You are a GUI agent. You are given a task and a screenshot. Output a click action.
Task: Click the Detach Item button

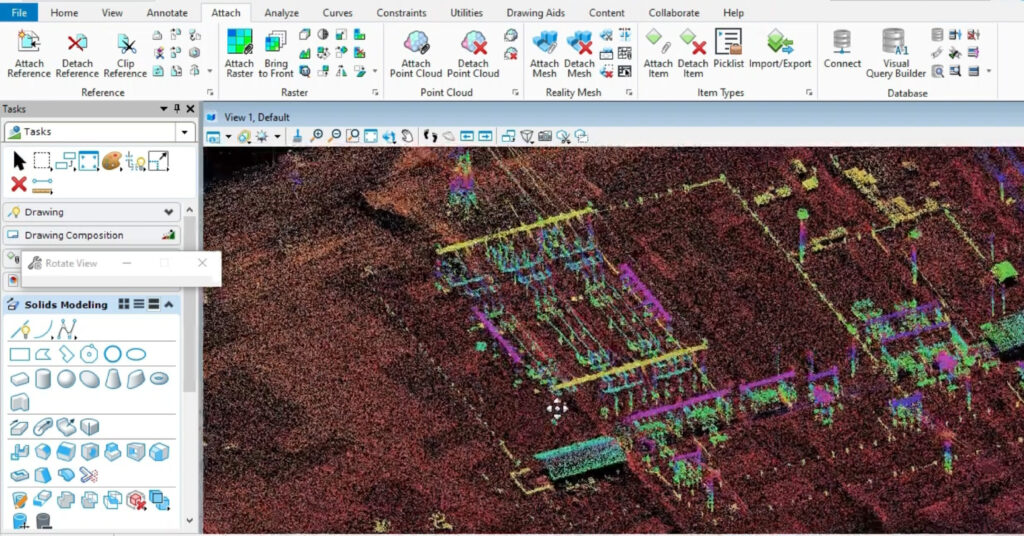[x=692, y=55]
